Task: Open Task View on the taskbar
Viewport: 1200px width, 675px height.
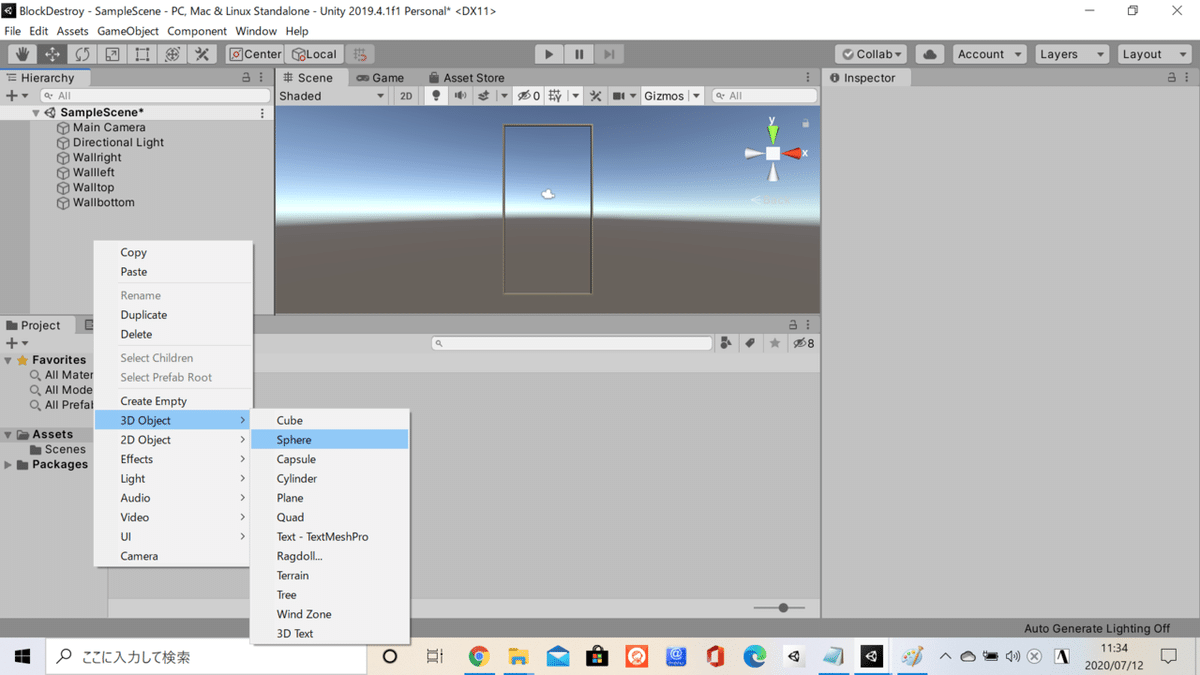Action: [435, 656]
